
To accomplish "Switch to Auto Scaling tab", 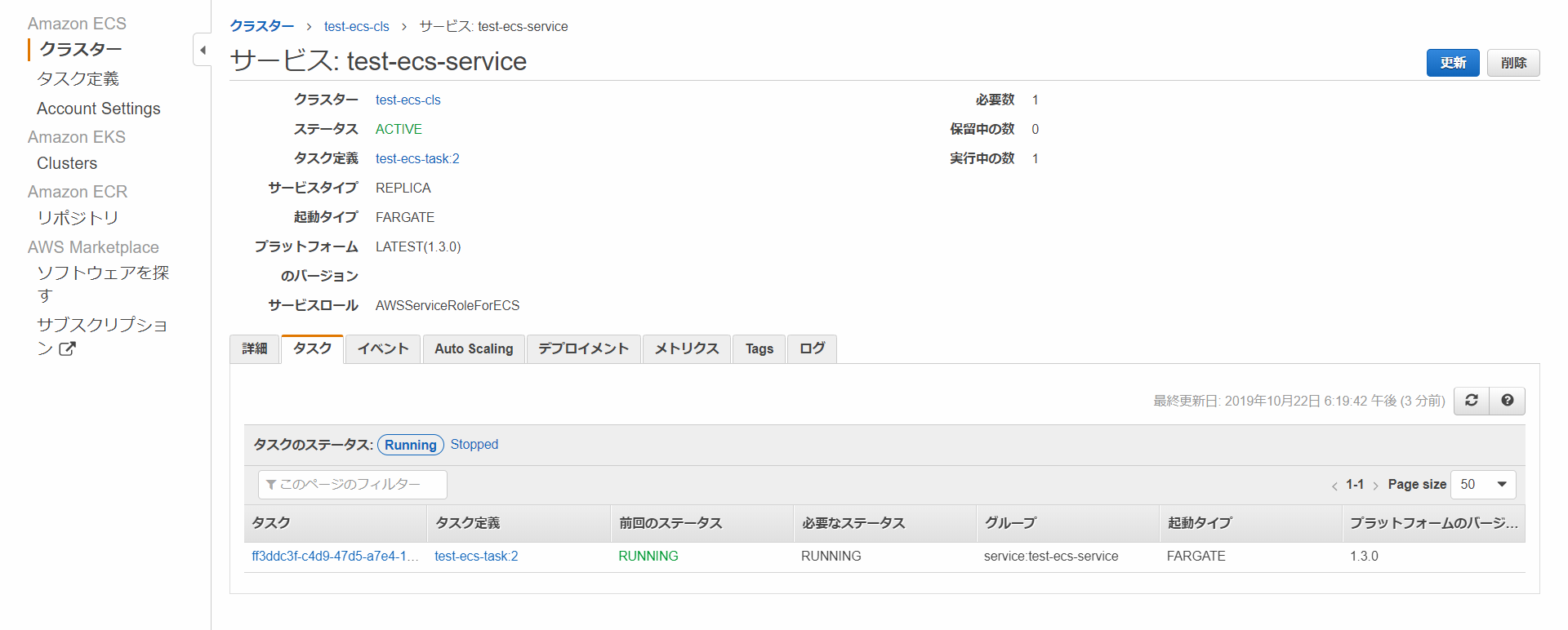I will (474, 349).
